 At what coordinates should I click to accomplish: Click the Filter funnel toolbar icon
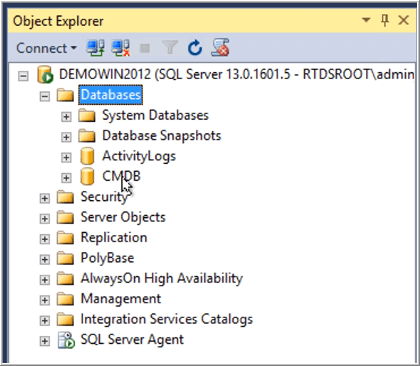point(170,48)
